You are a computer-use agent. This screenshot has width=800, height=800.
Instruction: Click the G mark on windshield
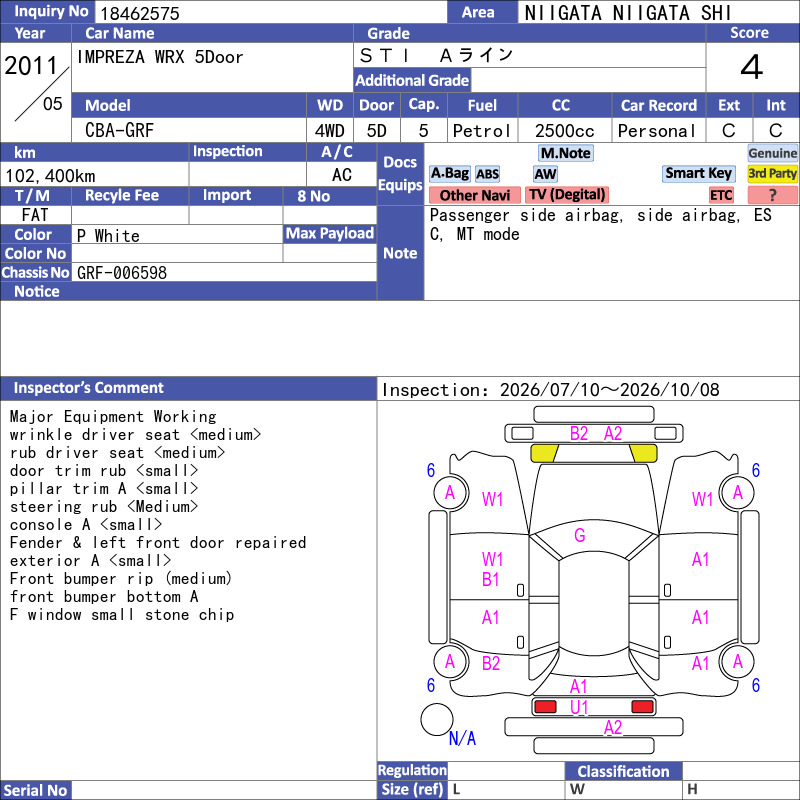pyautogui.click(x=580, y=535)
